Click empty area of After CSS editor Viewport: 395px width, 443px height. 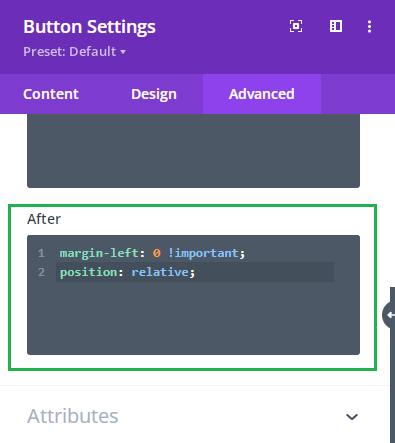(x=193, y=318)
